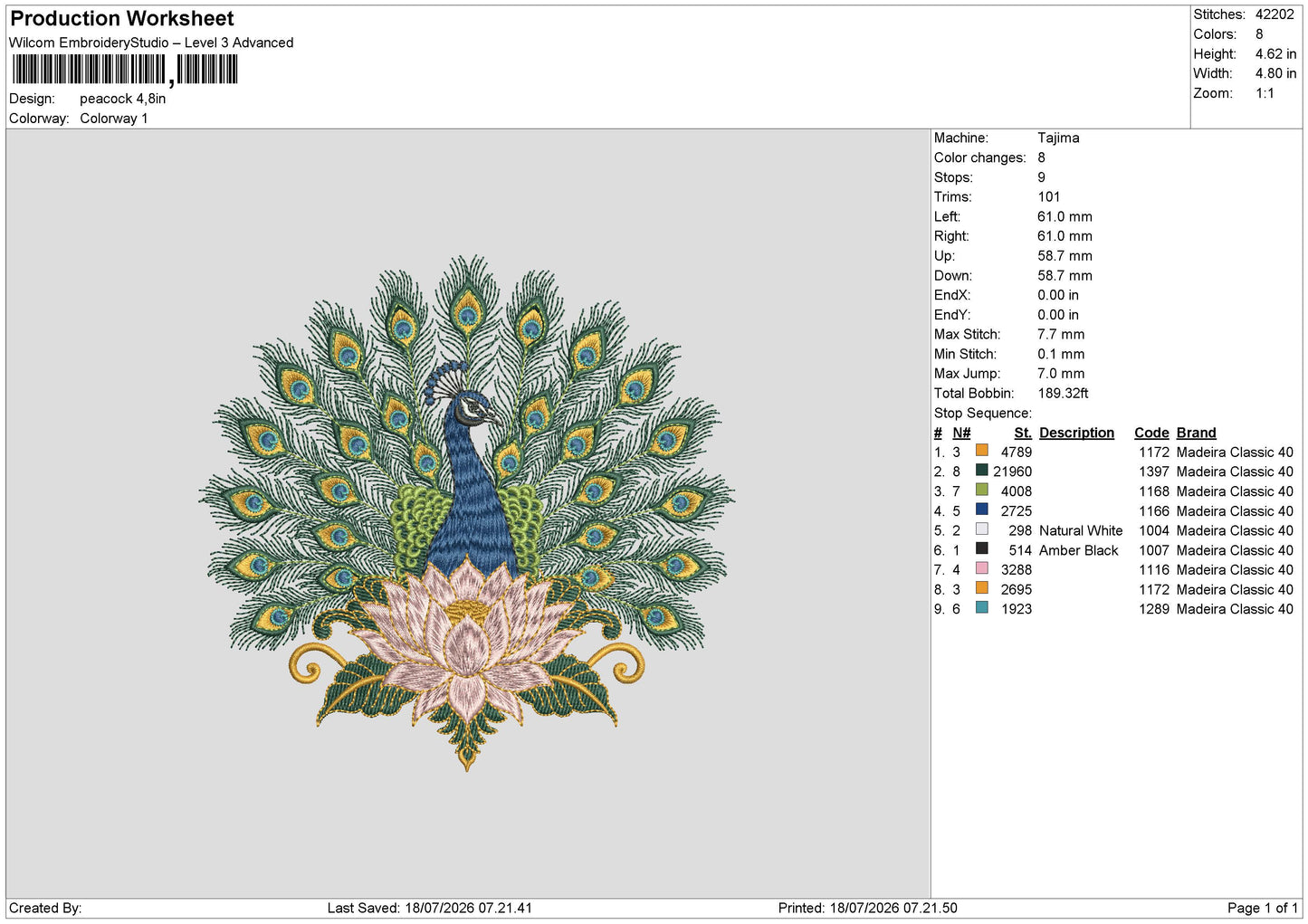The height and width of the screenshot is (924, 1308).
Task: Click the orange swatch in row 8
Action: 982,588
